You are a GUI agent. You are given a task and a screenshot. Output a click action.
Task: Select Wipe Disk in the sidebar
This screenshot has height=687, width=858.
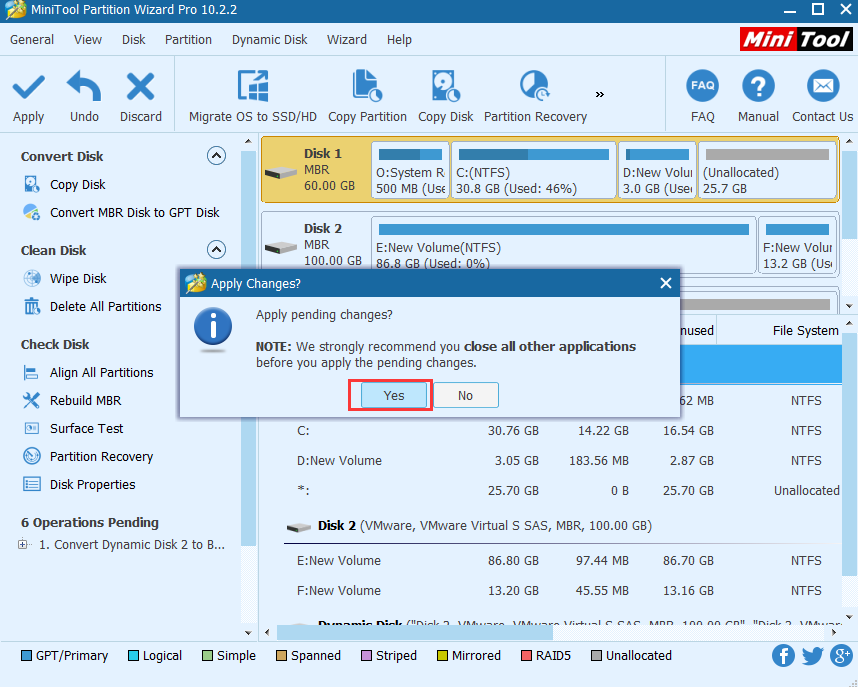click(x=78, y=279)
